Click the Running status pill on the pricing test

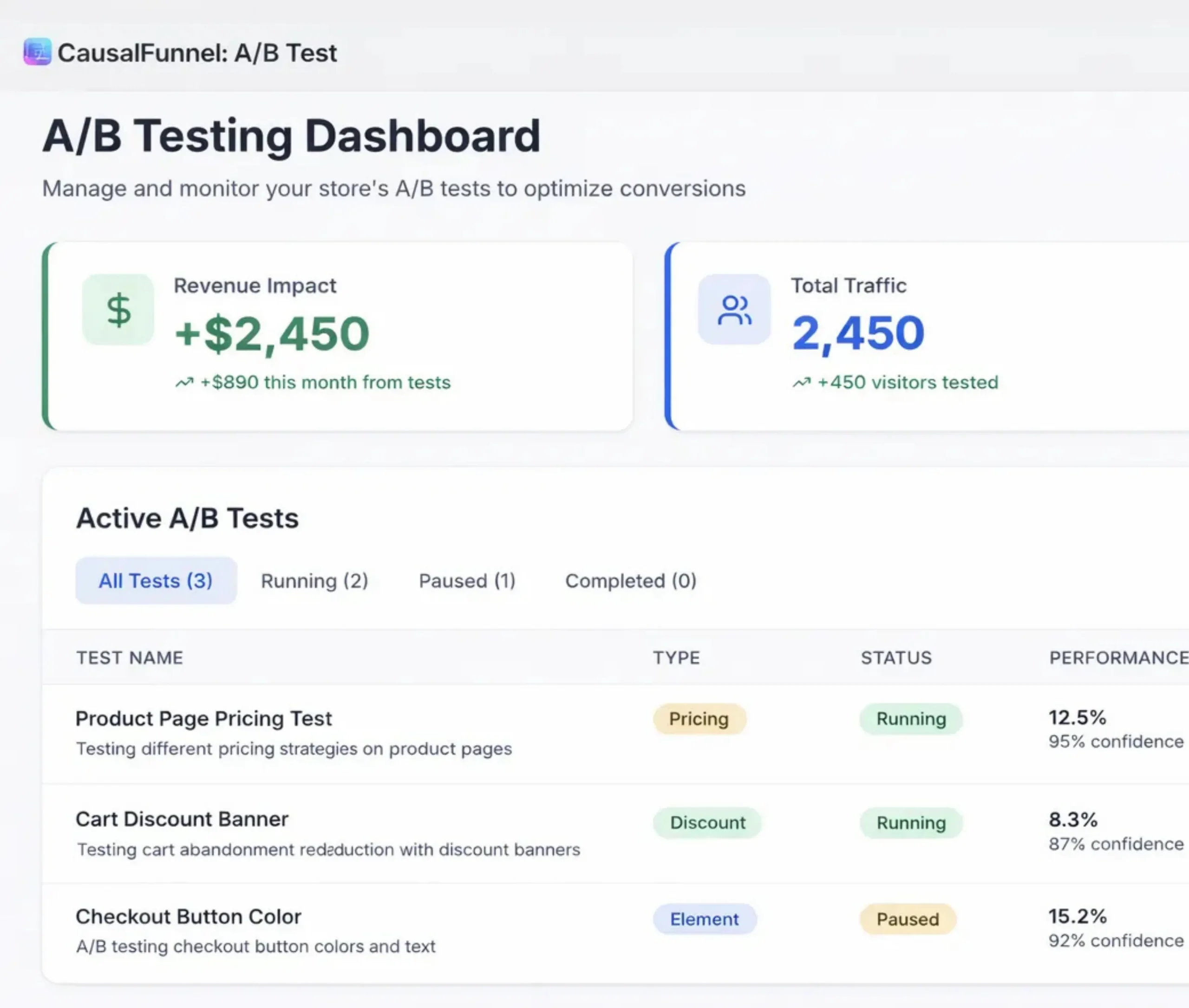pos(910,719)
